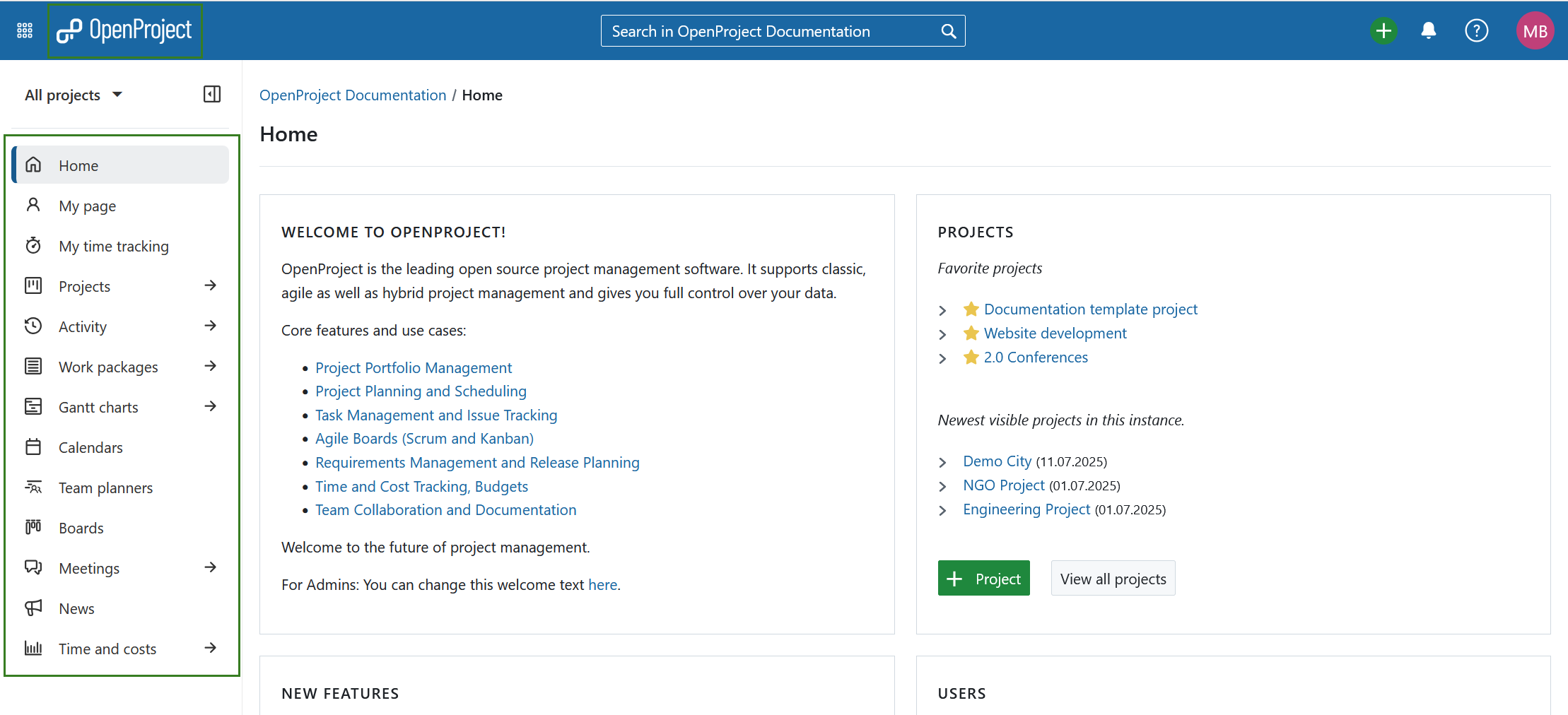Expand NGO Project chevron
The width and height of the screenshot is (1568, 715).
(942, 486)
